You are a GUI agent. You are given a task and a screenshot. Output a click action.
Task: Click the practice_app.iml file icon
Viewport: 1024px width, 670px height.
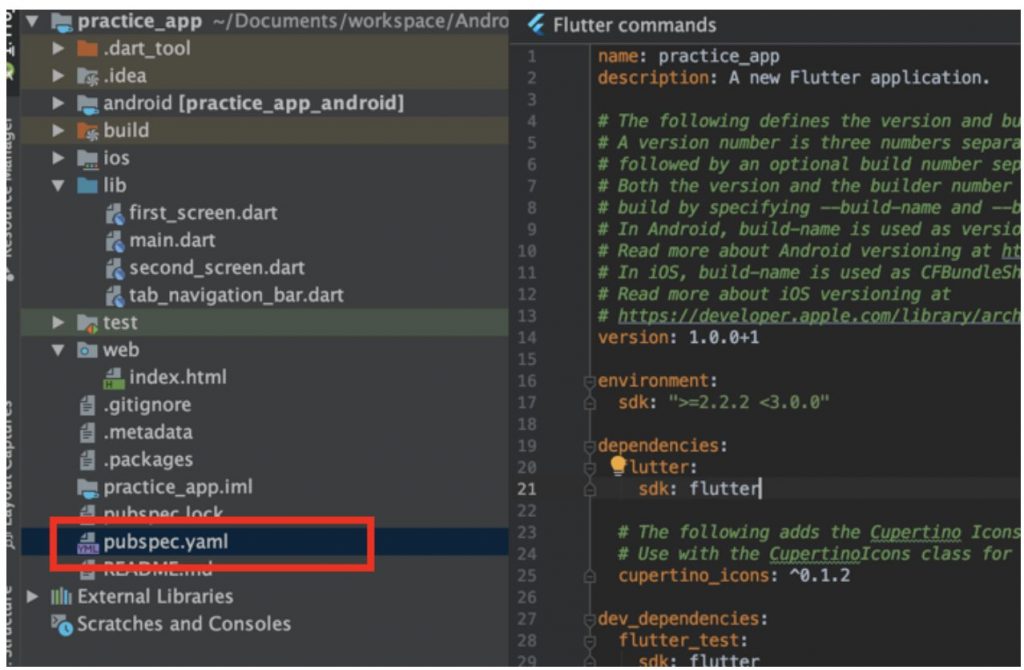point(89,488)
